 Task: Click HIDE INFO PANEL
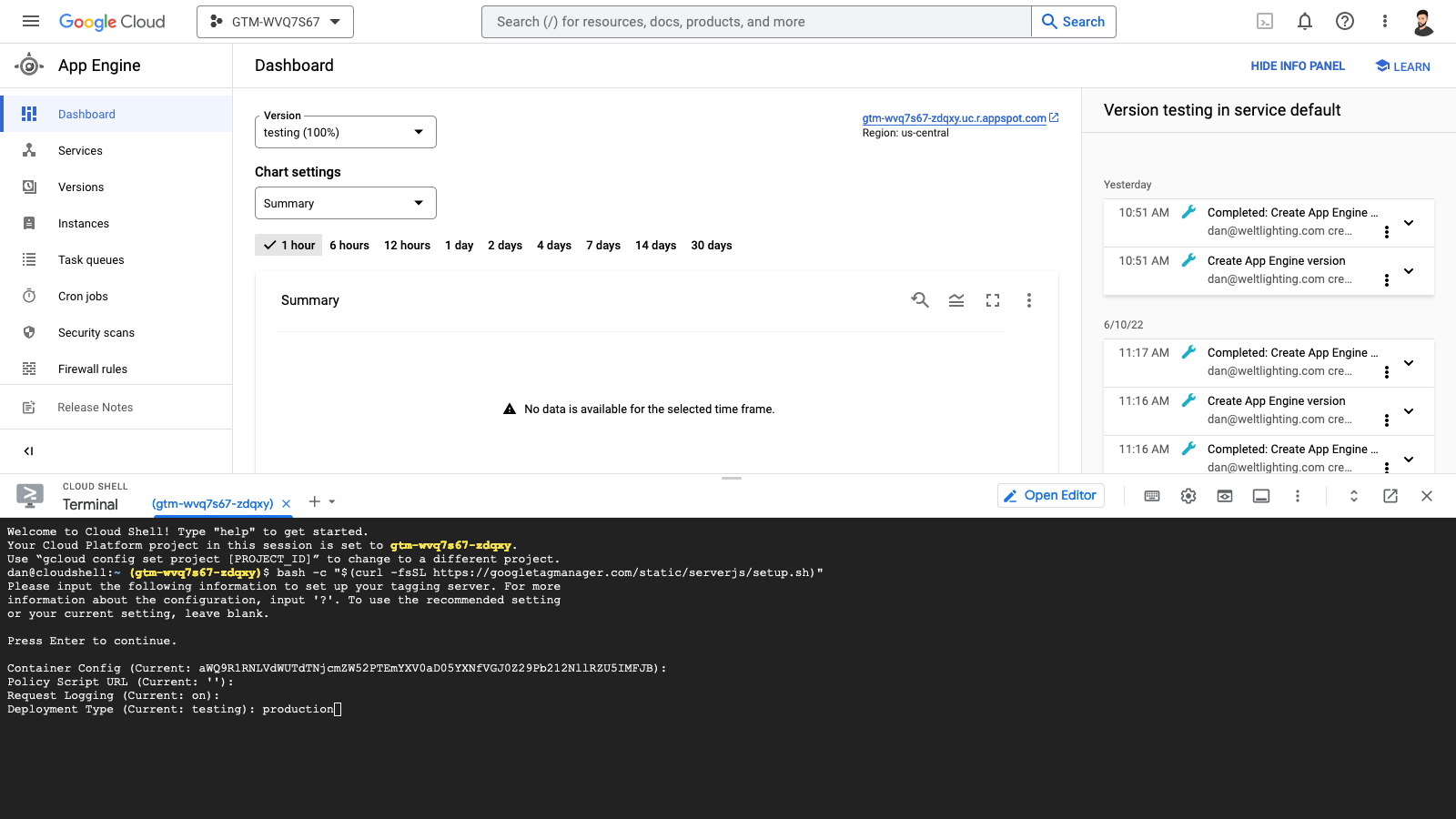coord(1298,66)
